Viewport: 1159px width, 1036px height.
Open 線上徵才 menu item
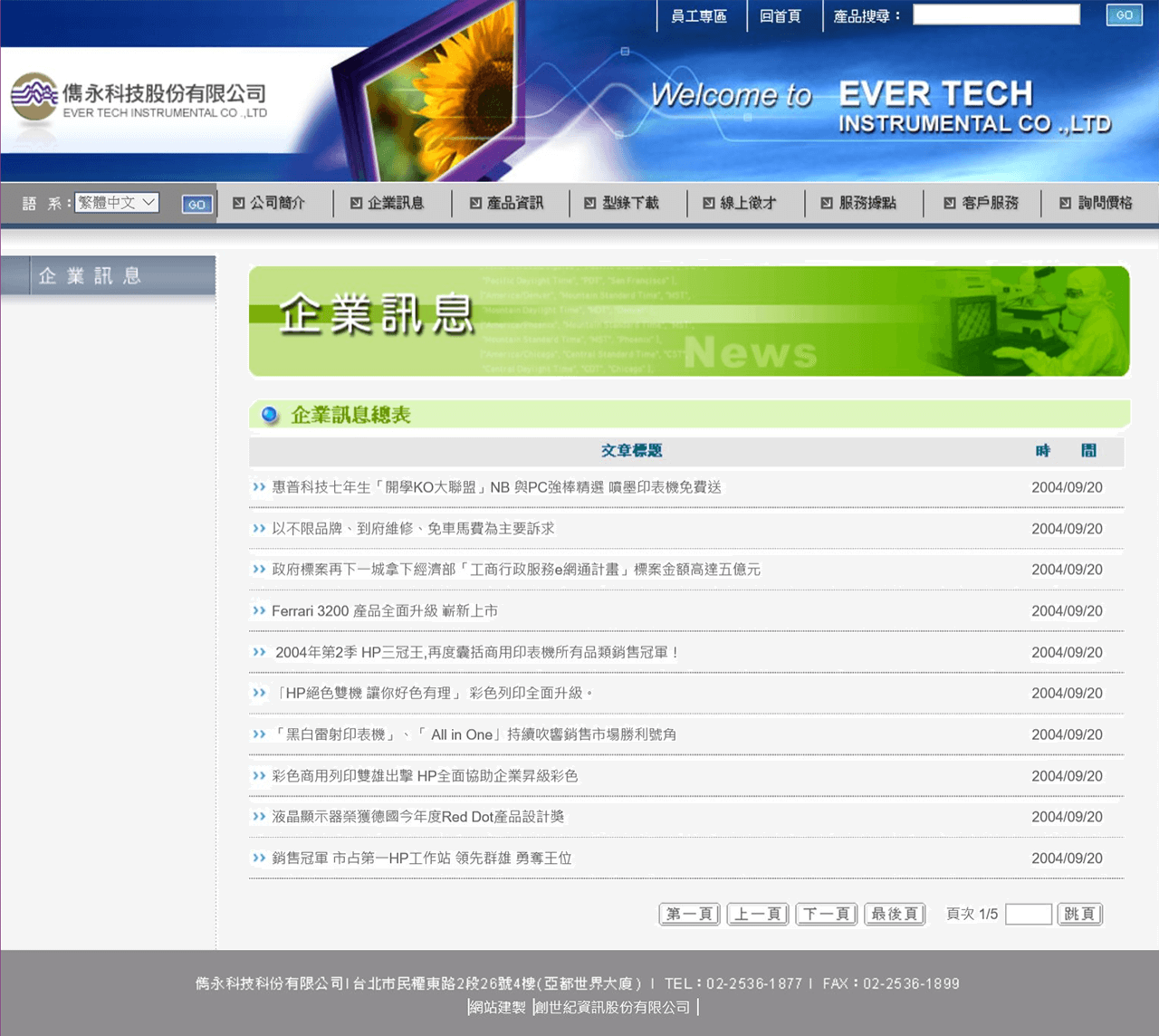tap(748, 203)
